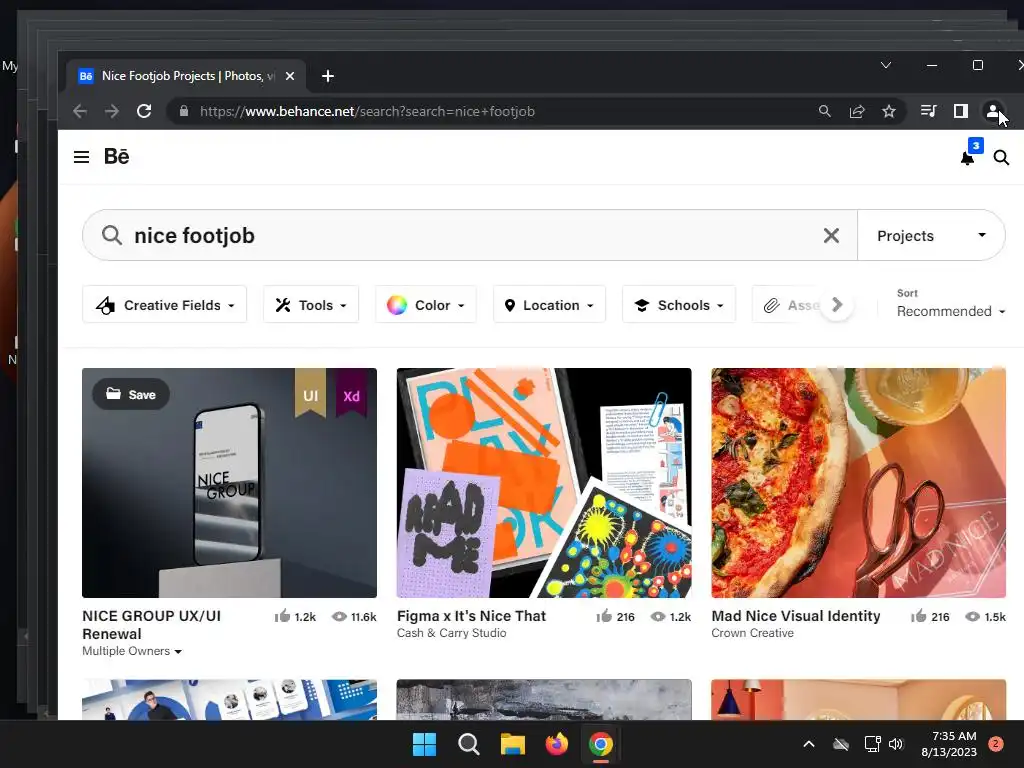The height and width of the screenshot is (768, 1024).
Task: Go back with the browser back arrow
Action: click(80, 111)
